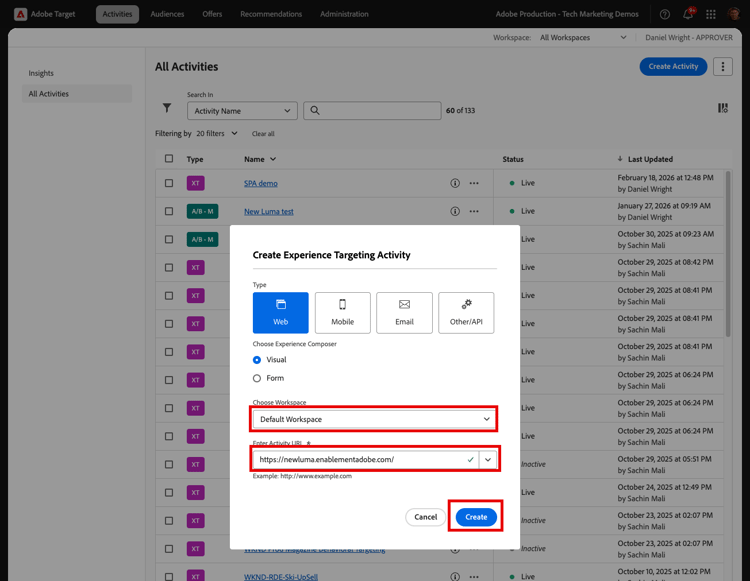Image resolution: width=750 pixels, height=581 pixels.
Task: Open the New Luma test activity link
Action: (269, 211)
